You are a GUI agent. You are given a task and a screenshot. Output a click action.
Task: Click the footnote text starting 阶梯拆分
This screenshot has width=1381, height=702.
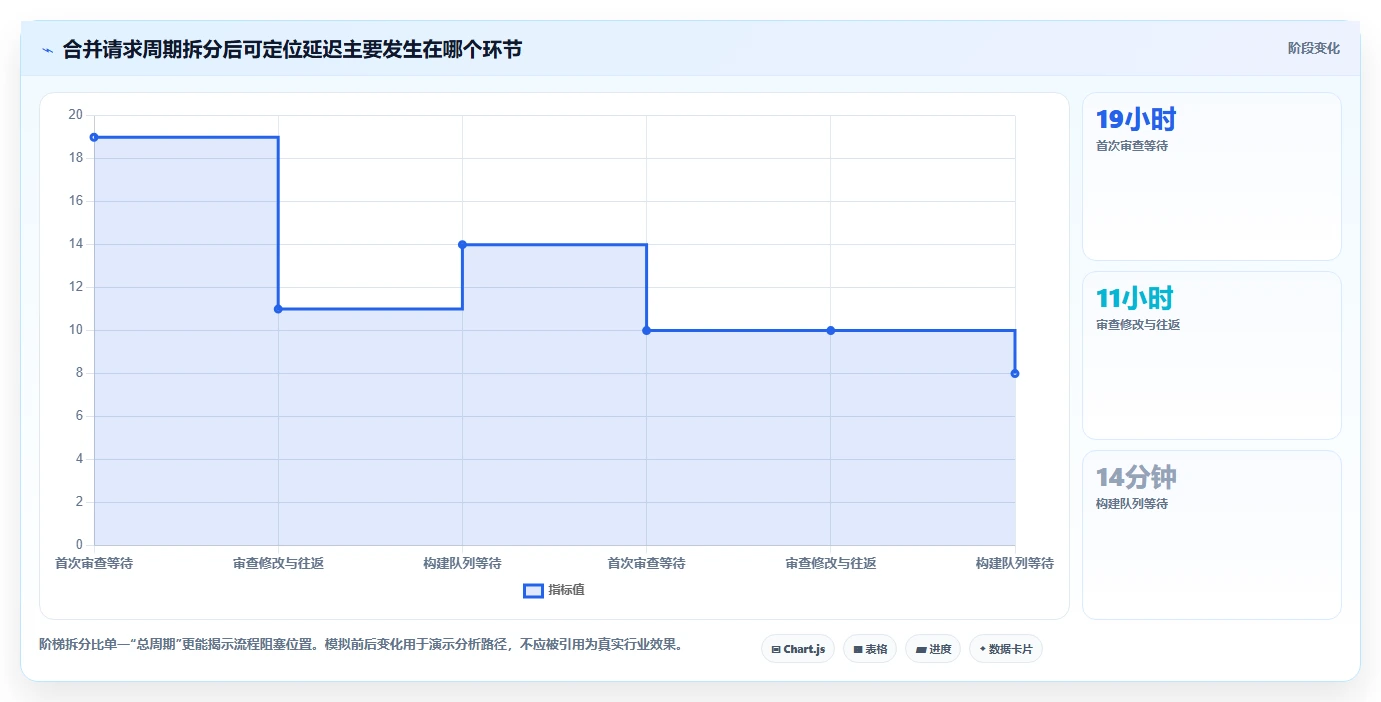tap(360, 645)
